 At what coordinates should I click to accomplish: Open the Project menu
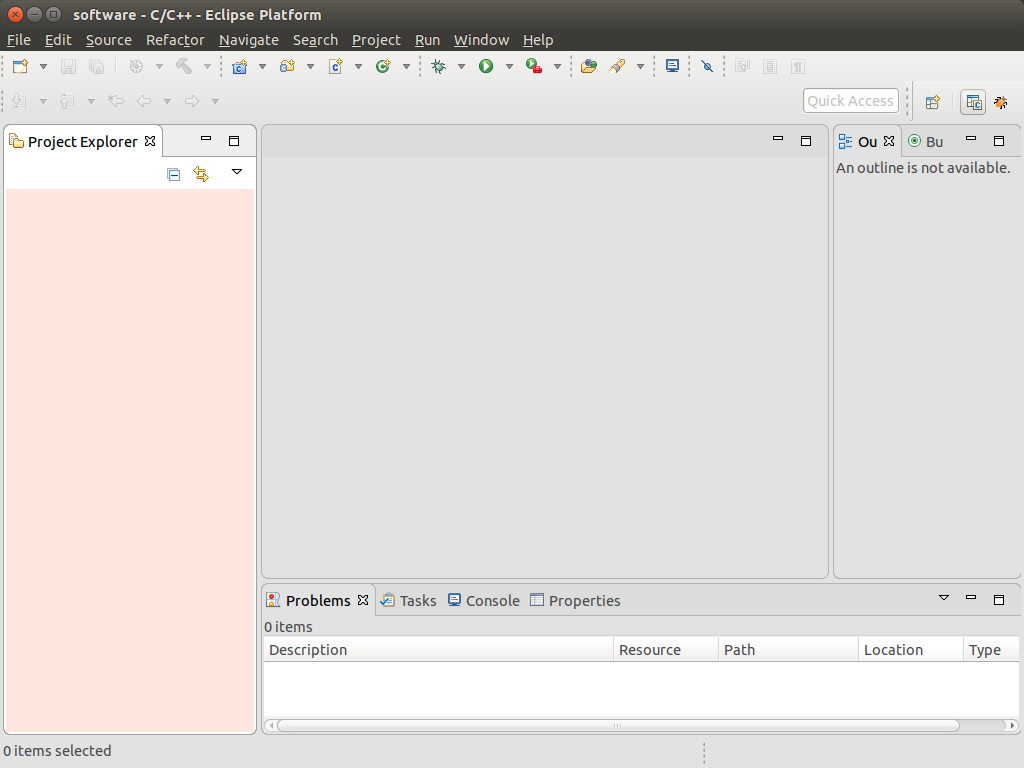pos(376,40)
